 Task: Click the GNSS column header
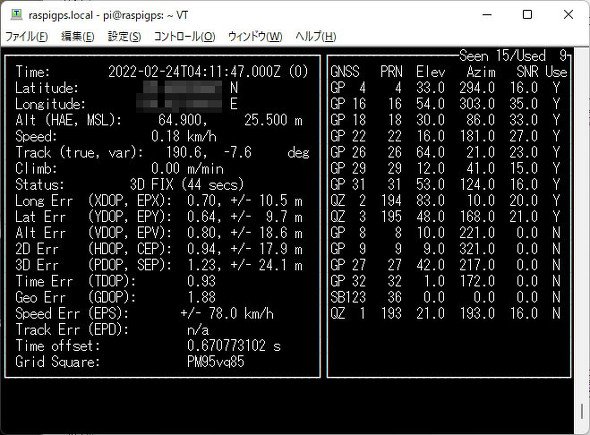[x=345, y=71]
